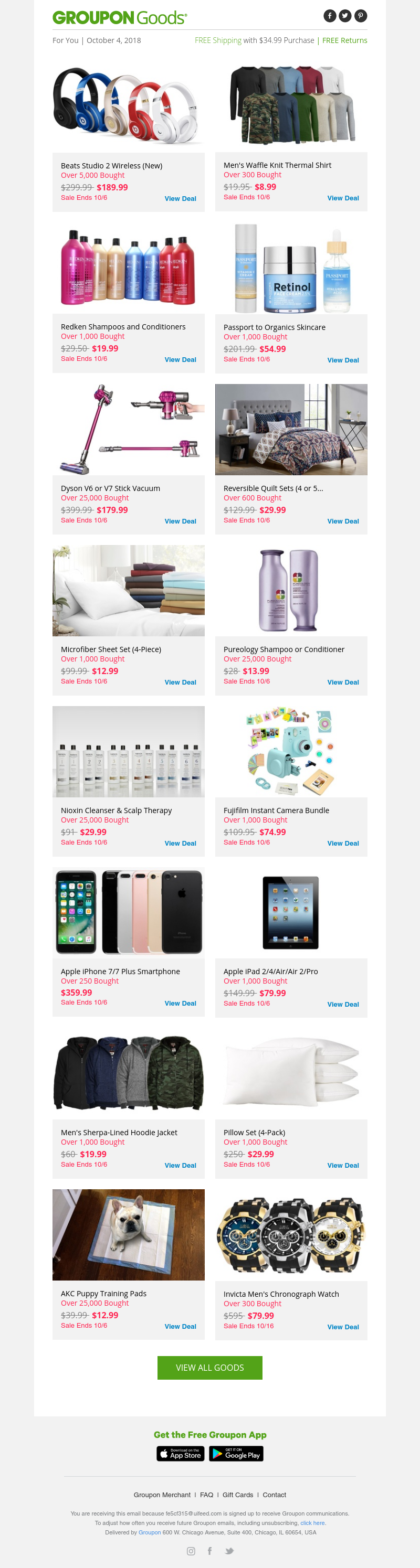Open the Gift Cards footer link

click(x=238, y=1495)
